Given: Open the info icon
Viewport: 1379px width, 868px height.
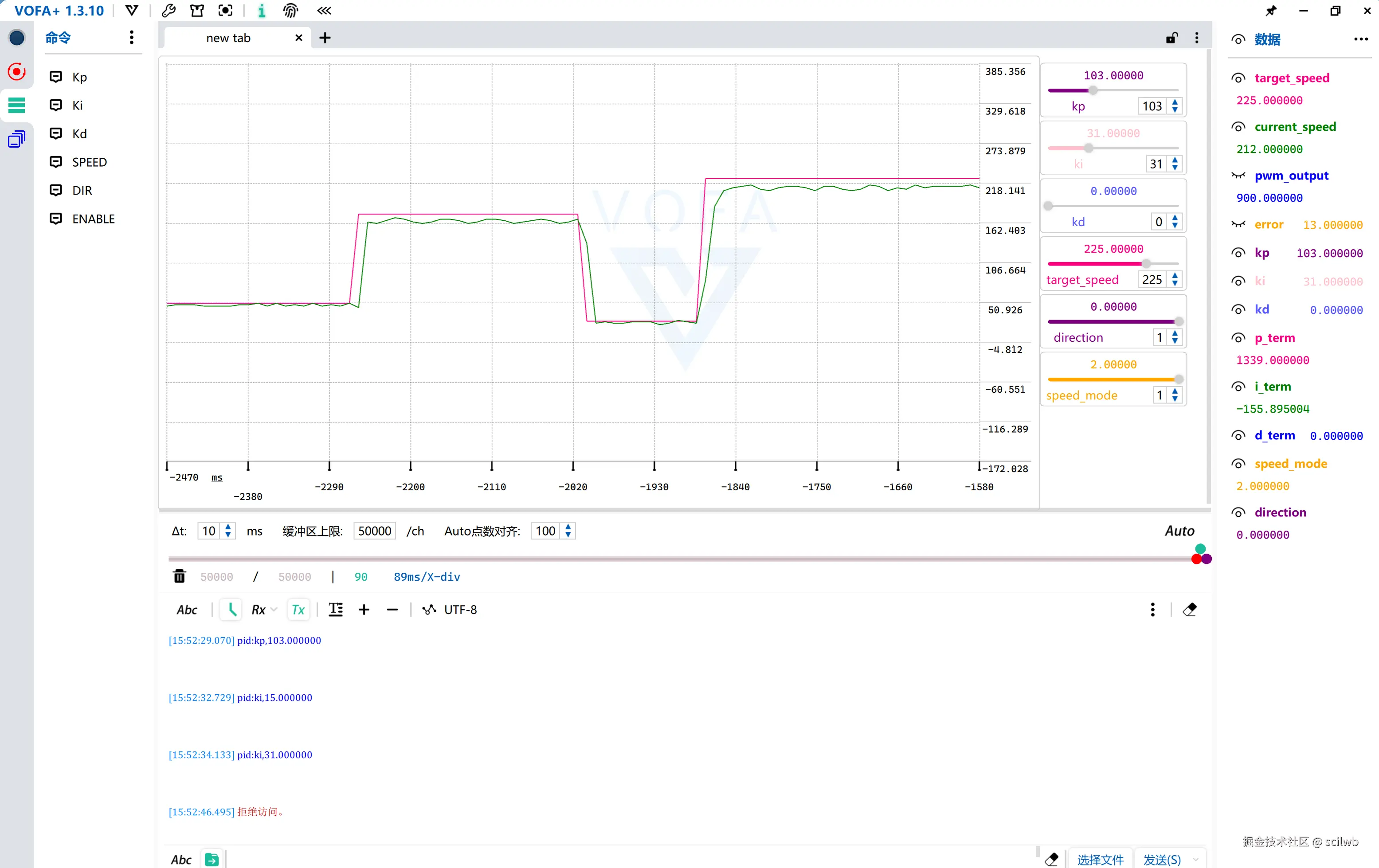Looking at the screenshot, I should [x=261, y=10].
